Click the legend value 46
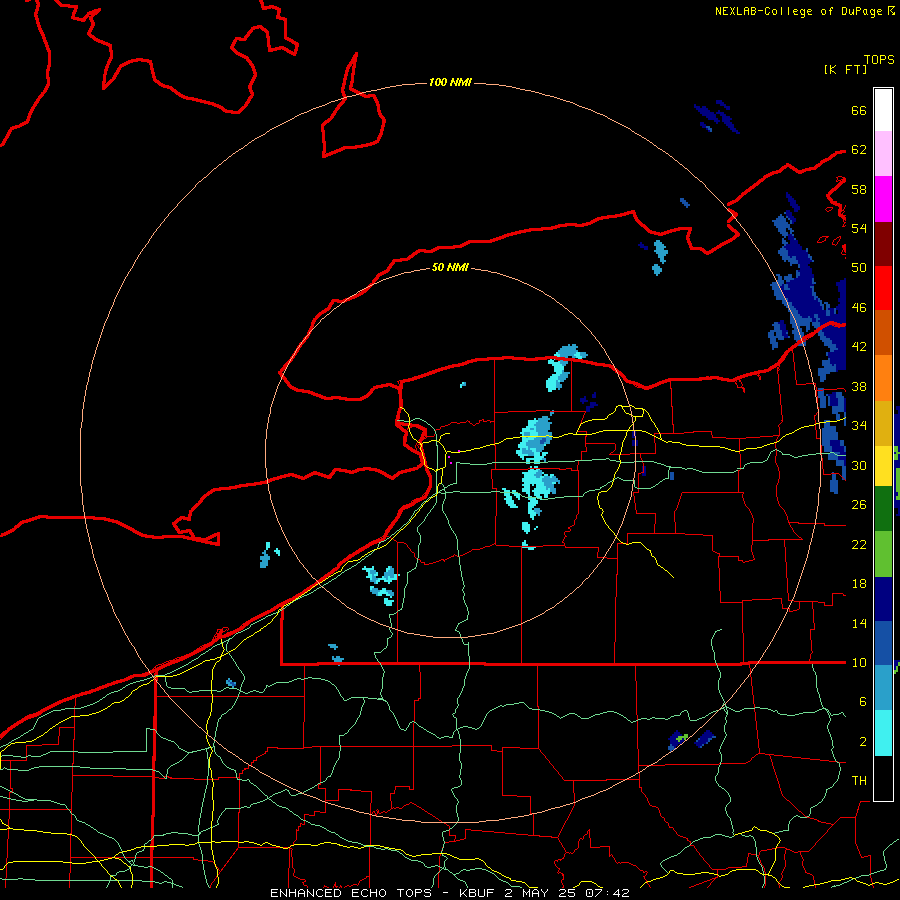900x900 pixels. (x=859, y=308)
